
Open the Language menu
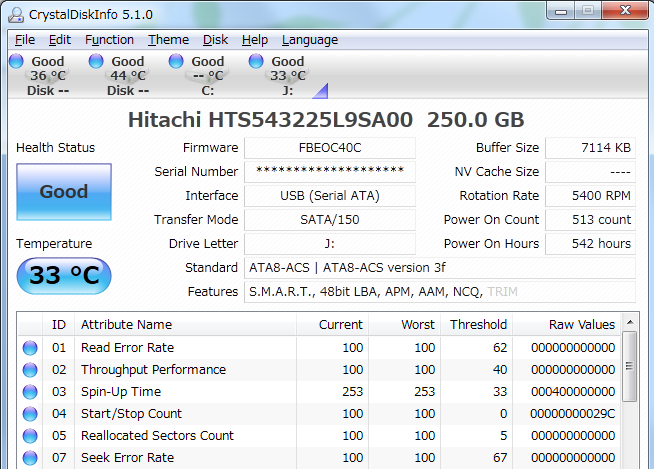pos(310,40)
